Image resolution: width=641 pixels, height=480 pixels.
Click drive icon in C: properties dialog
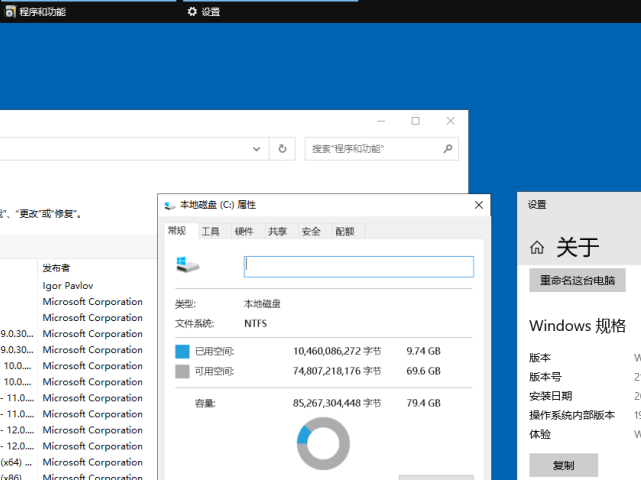coord(188,265)
